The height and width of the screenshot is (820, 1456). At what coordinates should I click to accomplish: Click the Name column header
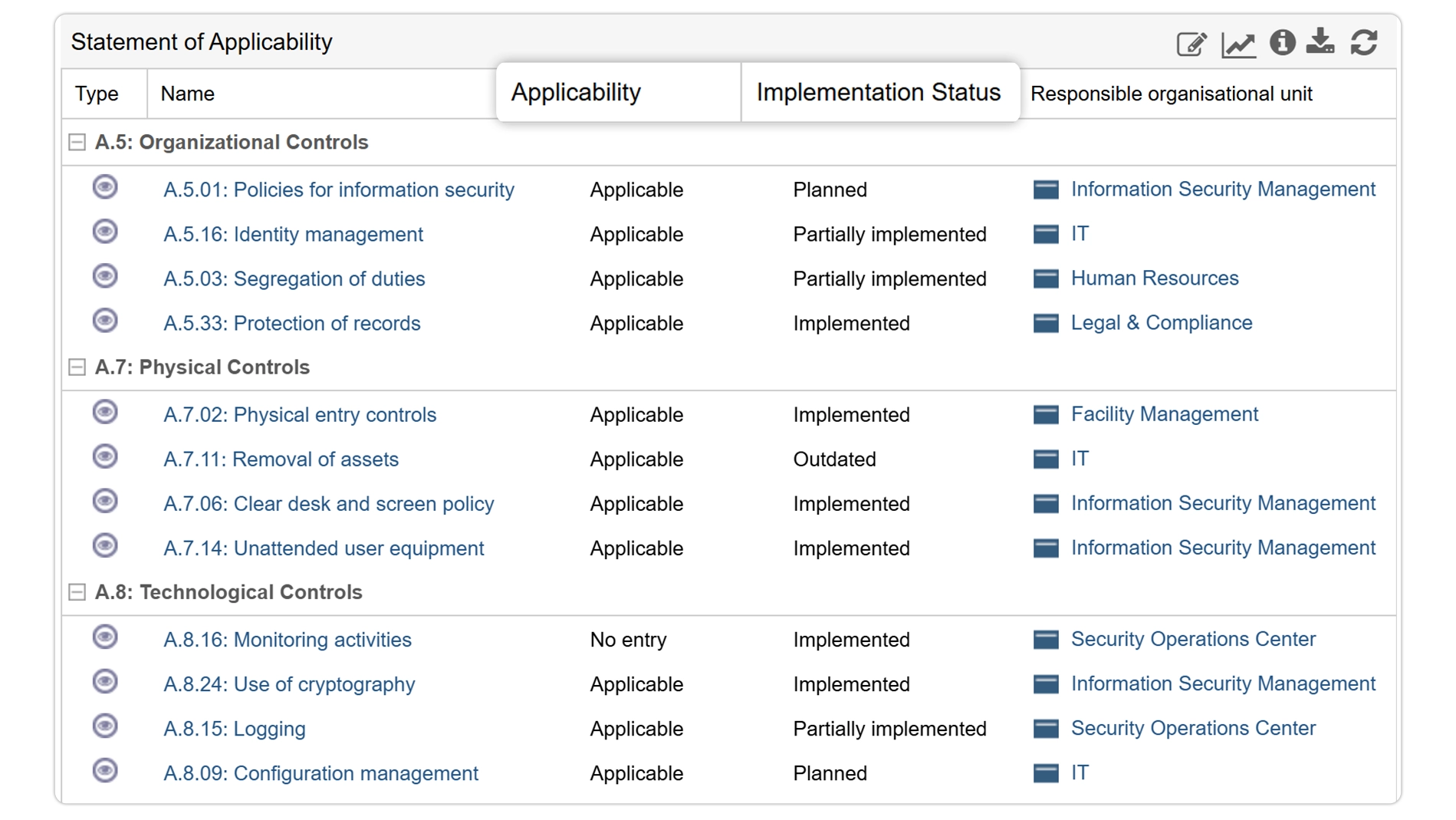pyautogui.click(x=187, y=94)
